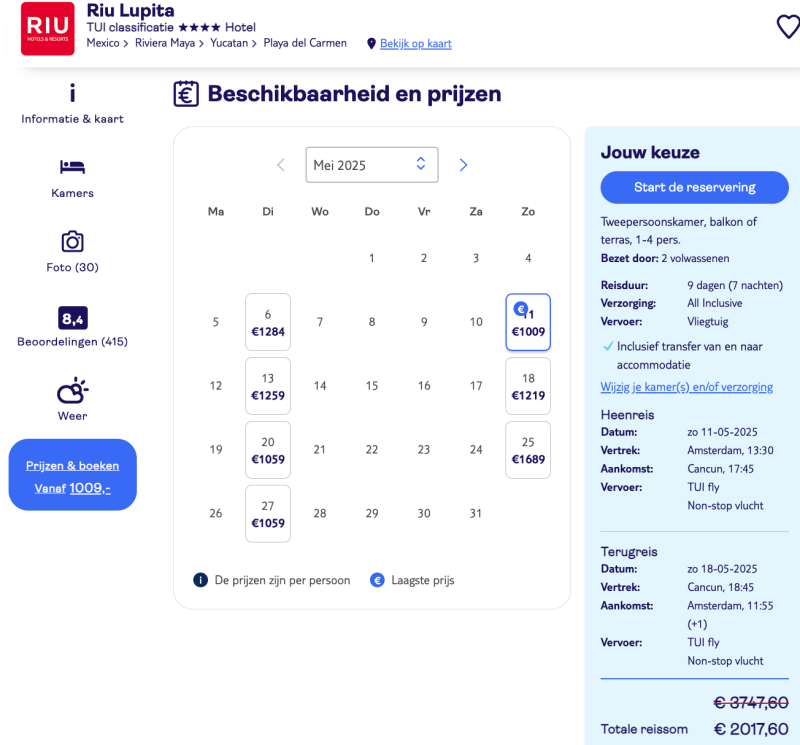Click struck-through price € 3747,60

coord(751,703)
